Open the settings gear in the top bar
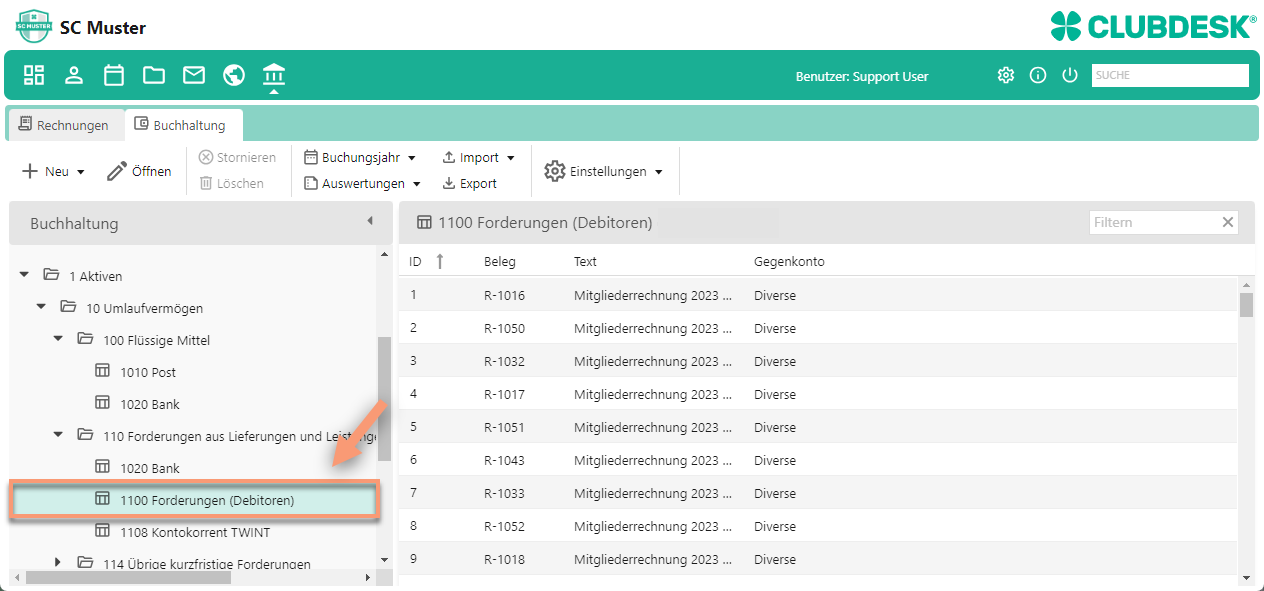Screen dimensions: 1264x591 tap(1006, 75)
